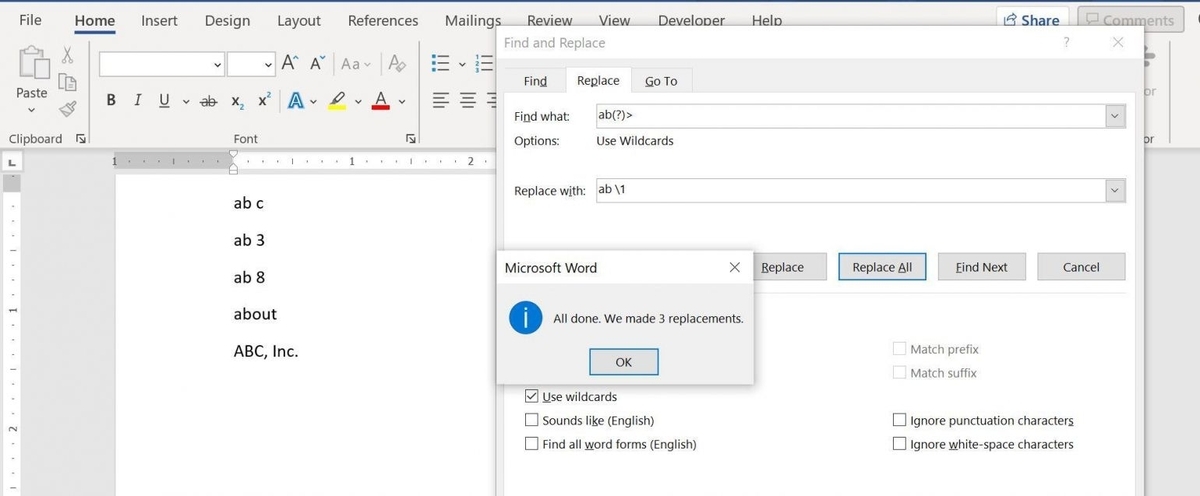The height and width of the screenshot is (496, 1200).
Task: Click the Strikethrough icon
Action: point(208,101)
